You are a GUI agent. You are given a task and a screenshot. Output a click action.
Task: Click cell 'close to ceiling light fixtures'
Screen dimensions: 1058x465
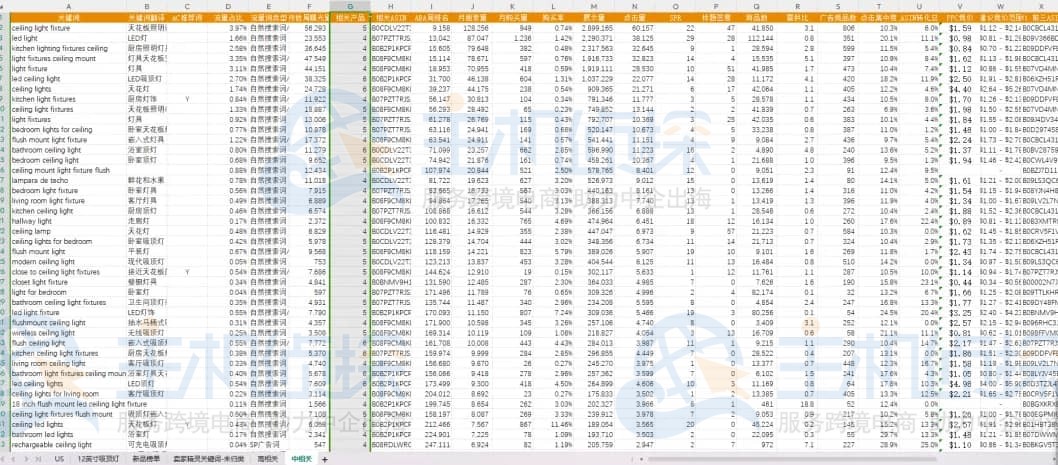pos(67,272)
